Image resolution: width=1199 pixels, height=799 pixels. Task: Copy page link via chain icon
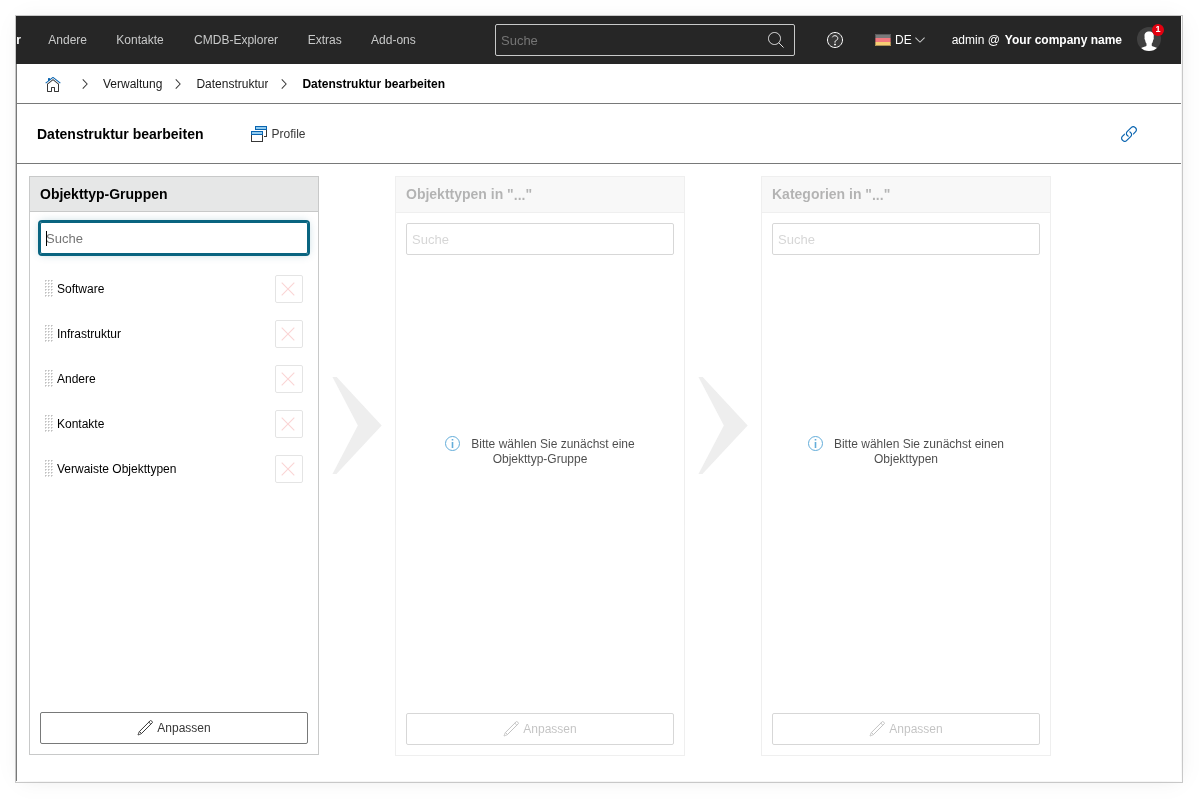(x=1128, y=134)
